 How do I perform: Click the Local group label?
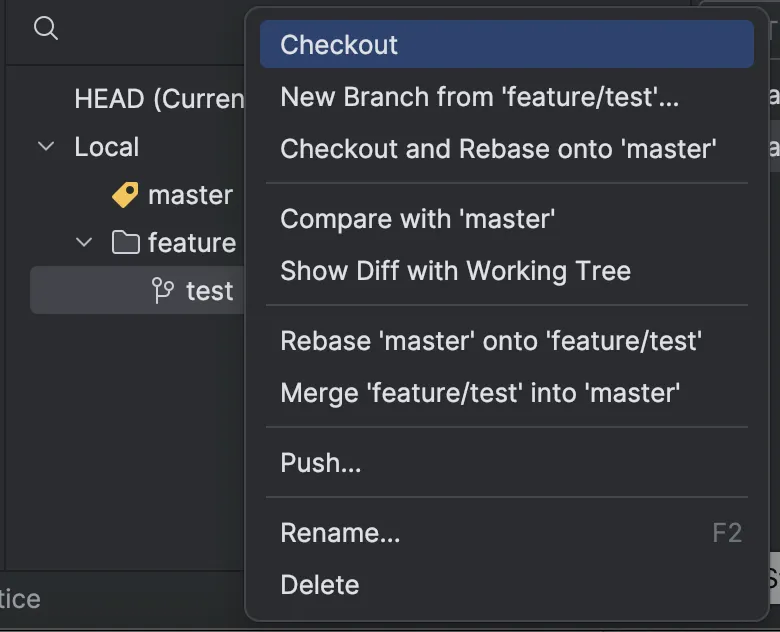(x=106, y=147)
